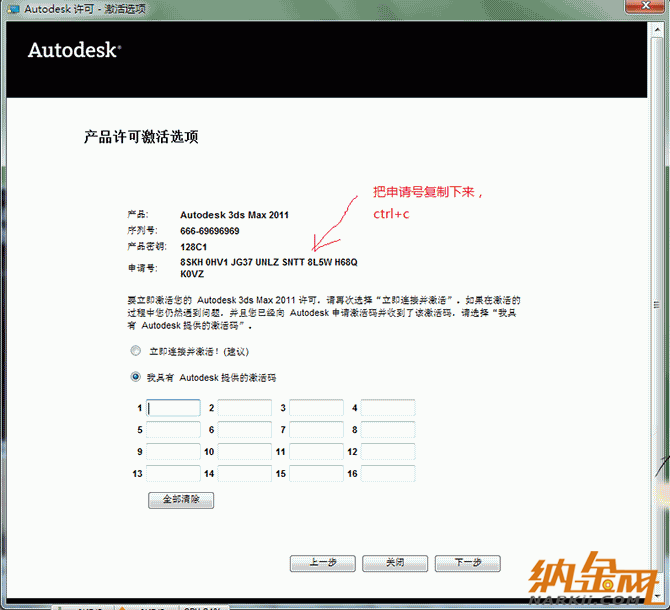Click the 产品许可激活选项 heading
The width and height of the screenshot is (670, 610).
[141, 137]
